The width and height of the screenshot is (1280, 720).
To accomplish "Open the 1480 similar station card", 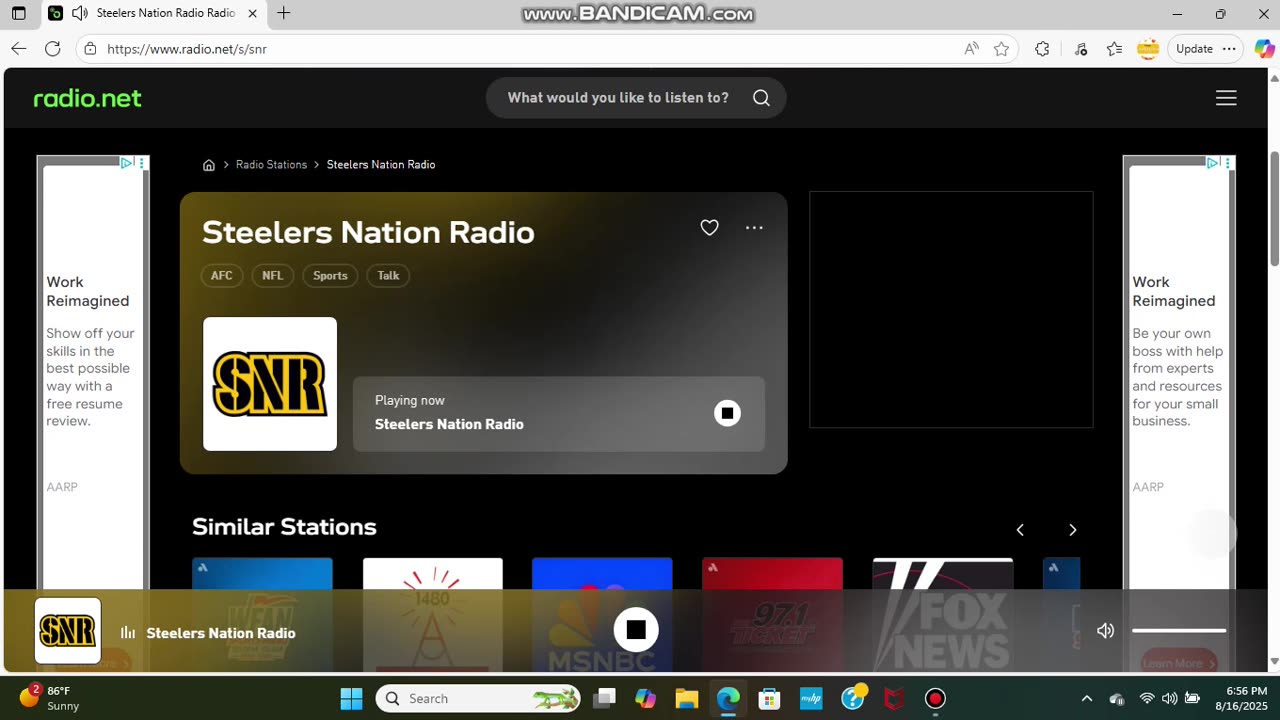I will [x=432, y=614].
